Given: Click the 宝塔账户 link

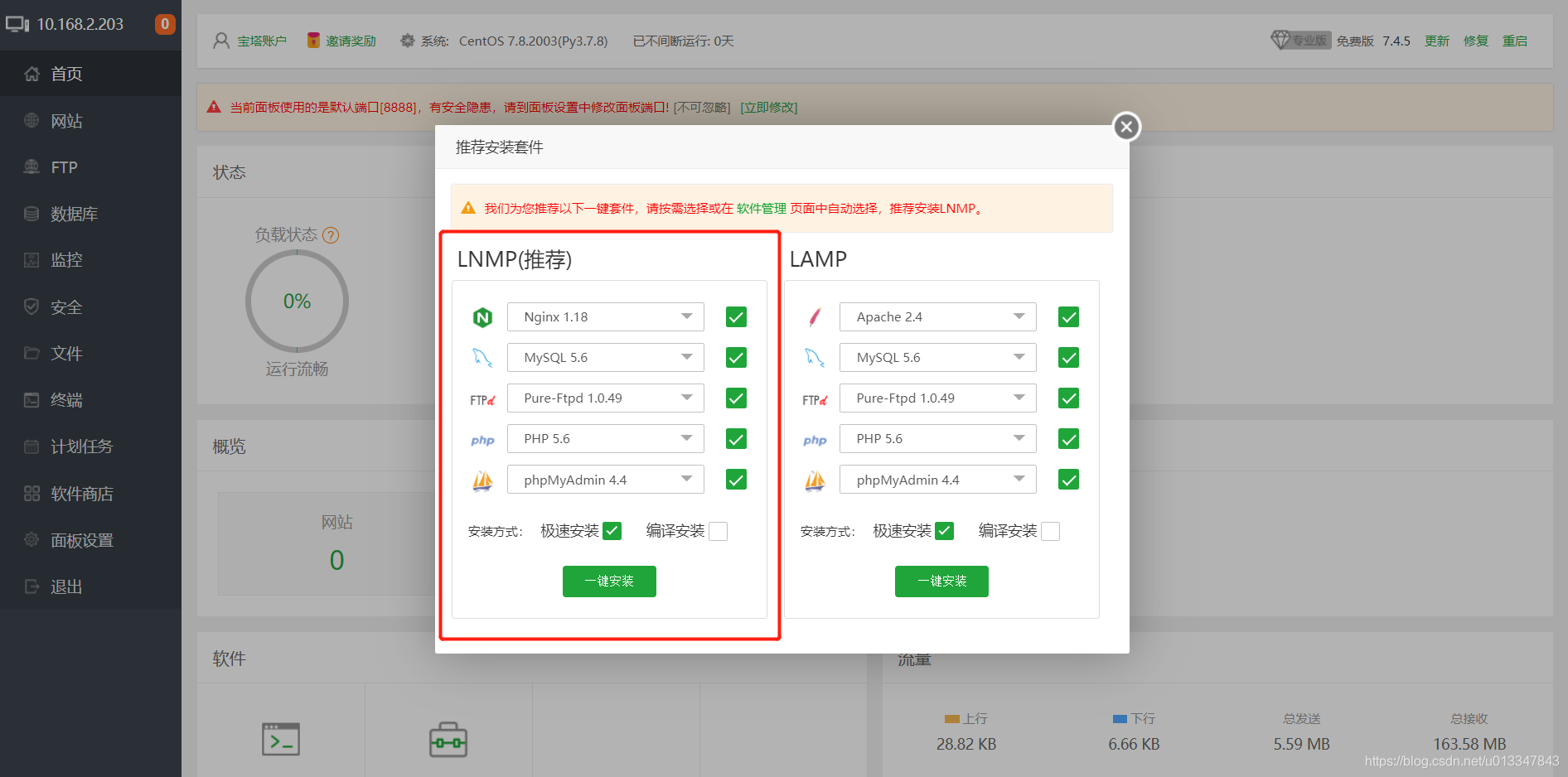Looking at the screenshot, I should [x=262, y=41].
